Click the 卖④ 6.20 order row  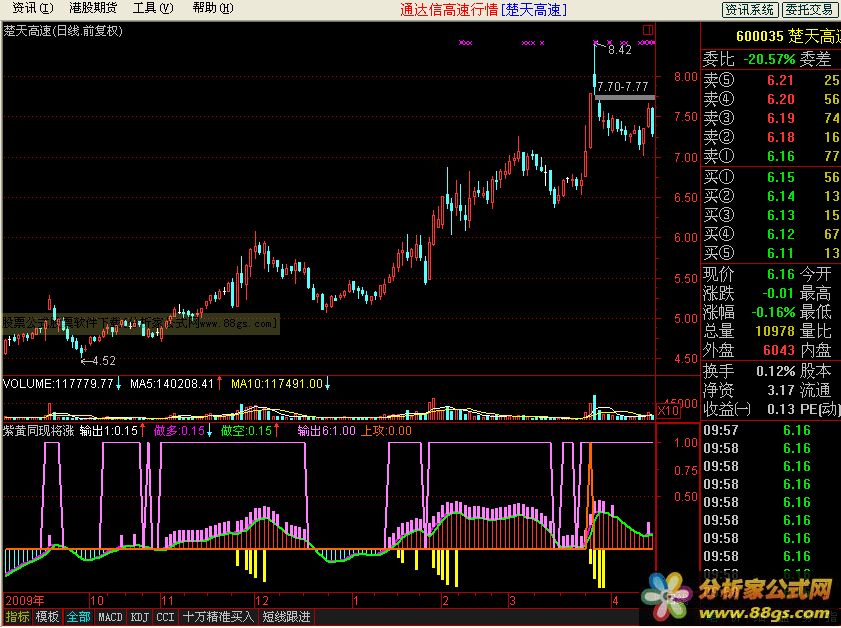point(771,99)
